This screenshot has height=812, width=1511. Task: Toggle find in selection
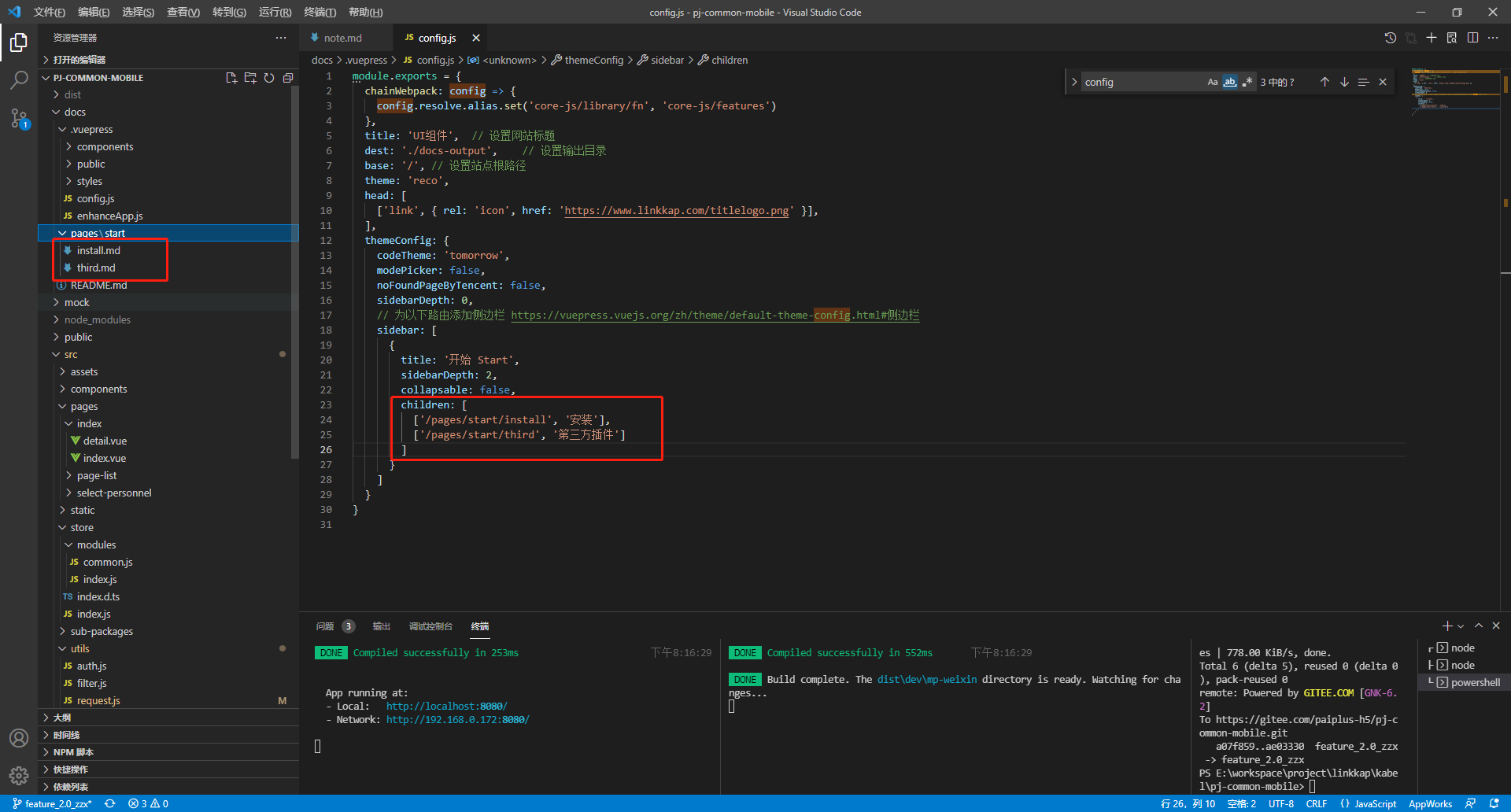point(1363,82)
